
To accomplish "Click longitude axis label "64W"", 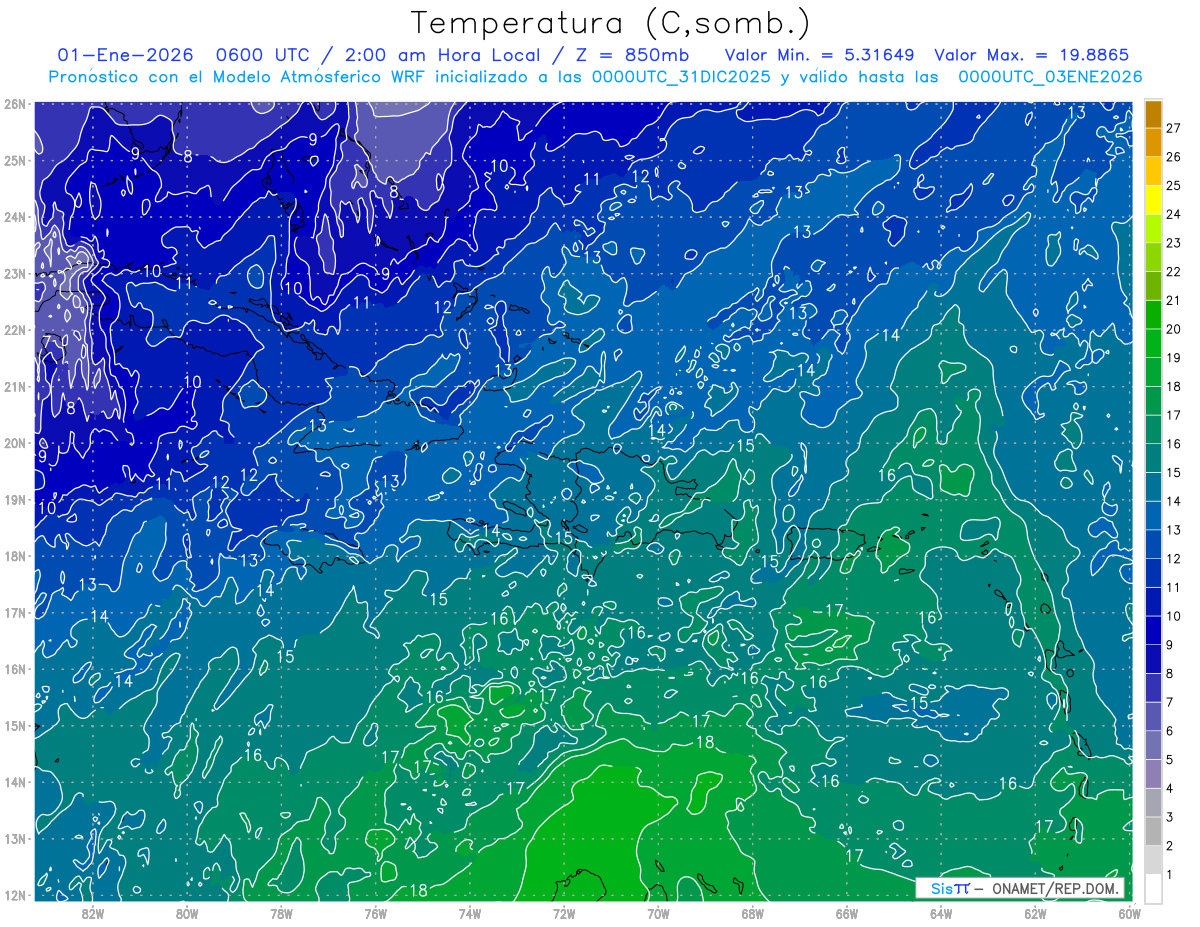I will 941,913.
